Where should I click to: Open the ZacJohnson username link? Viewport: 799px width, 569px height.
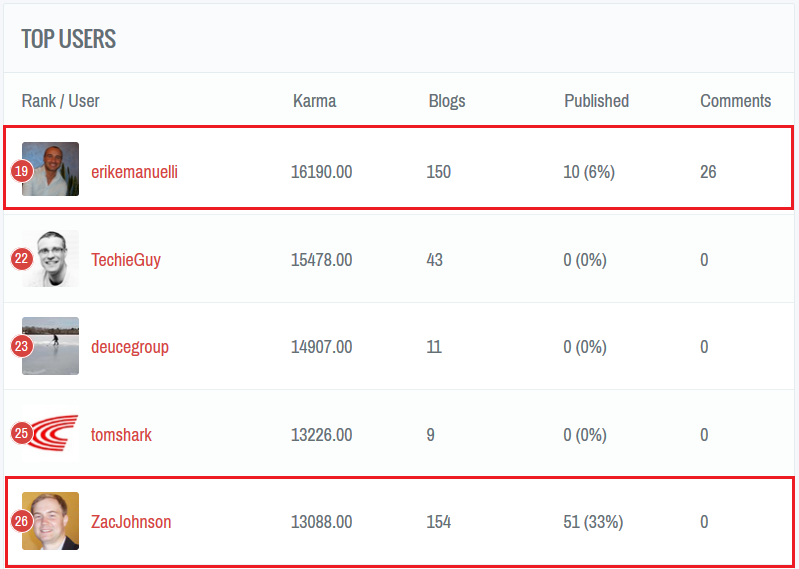pos(131,522)
